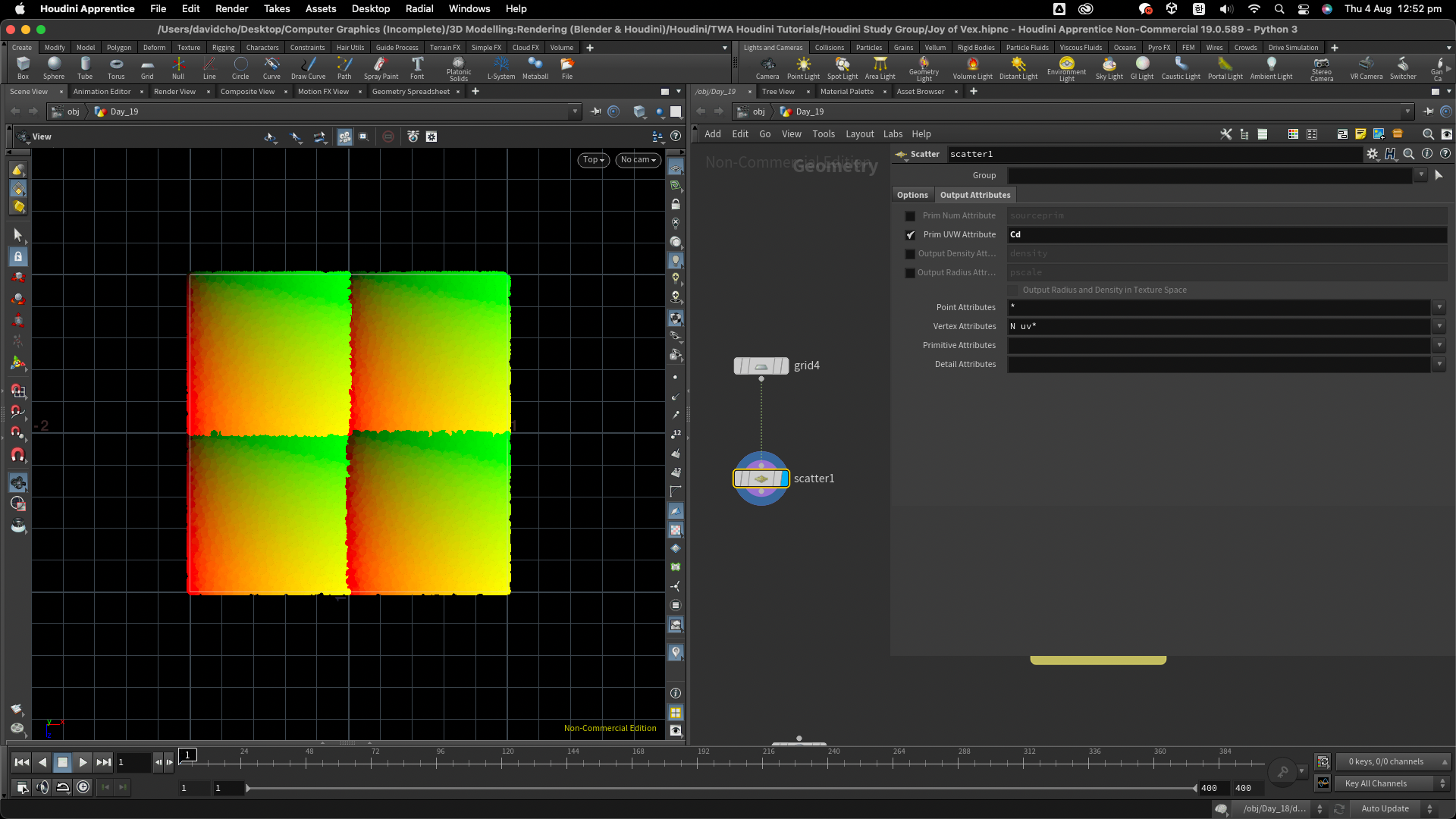Open the No cam camera dropdown
Viewport: 1456px width, 819px height.
click(x=638, y=160)
